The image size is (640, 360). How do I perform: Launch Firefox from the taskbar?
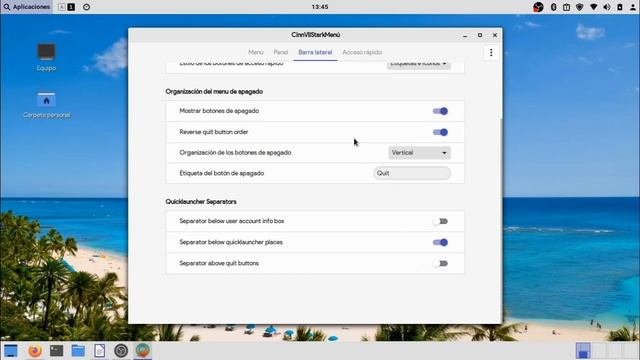(35, 351)
